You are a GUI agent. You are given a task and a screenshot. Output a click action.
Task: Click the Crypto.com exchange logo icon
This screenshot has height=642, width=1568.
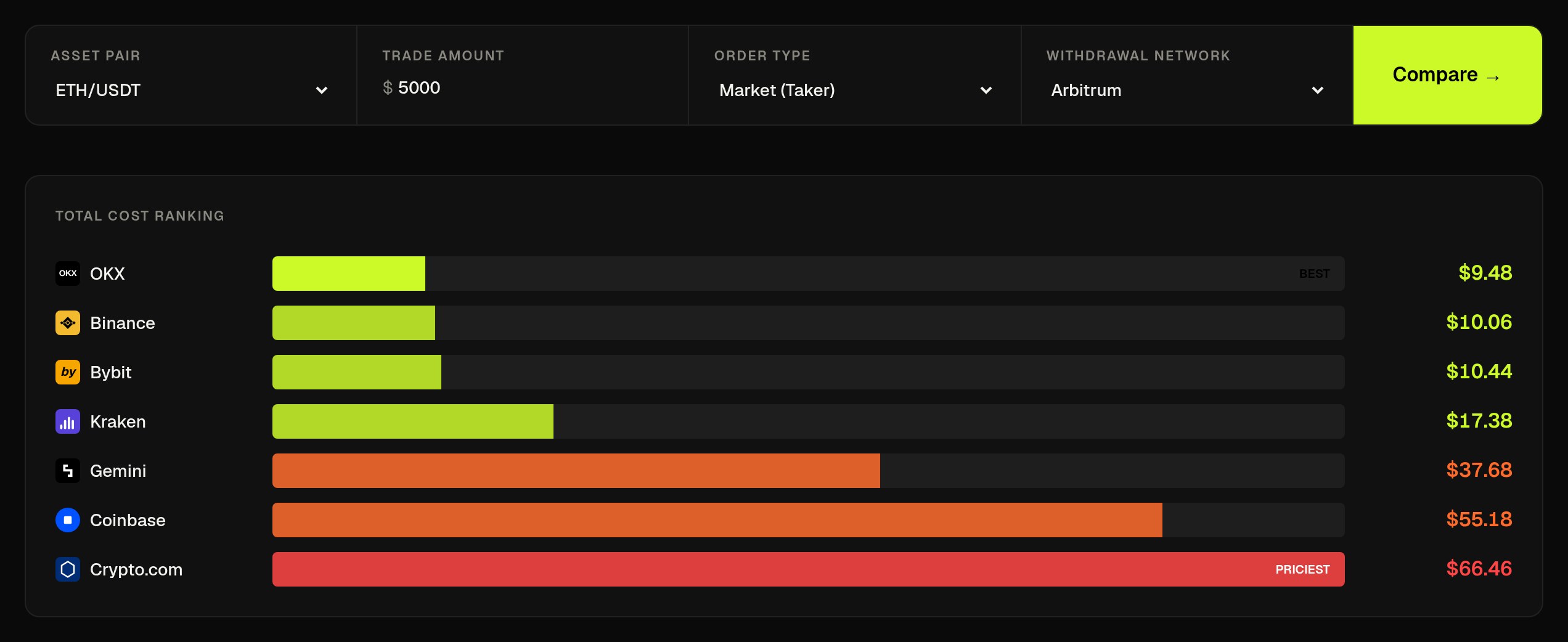pyautogui.click(x=68, y=569)
